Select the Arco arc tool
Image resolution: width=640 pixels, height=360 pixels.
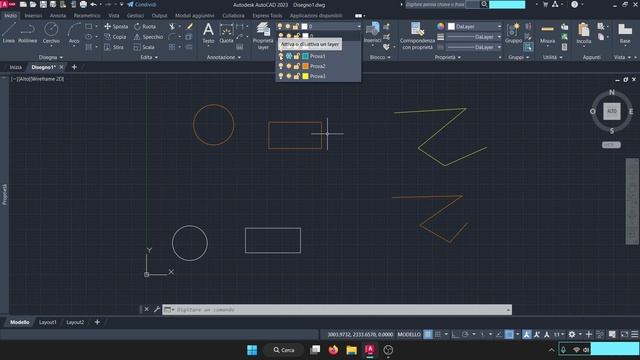(x=74, y=33)
